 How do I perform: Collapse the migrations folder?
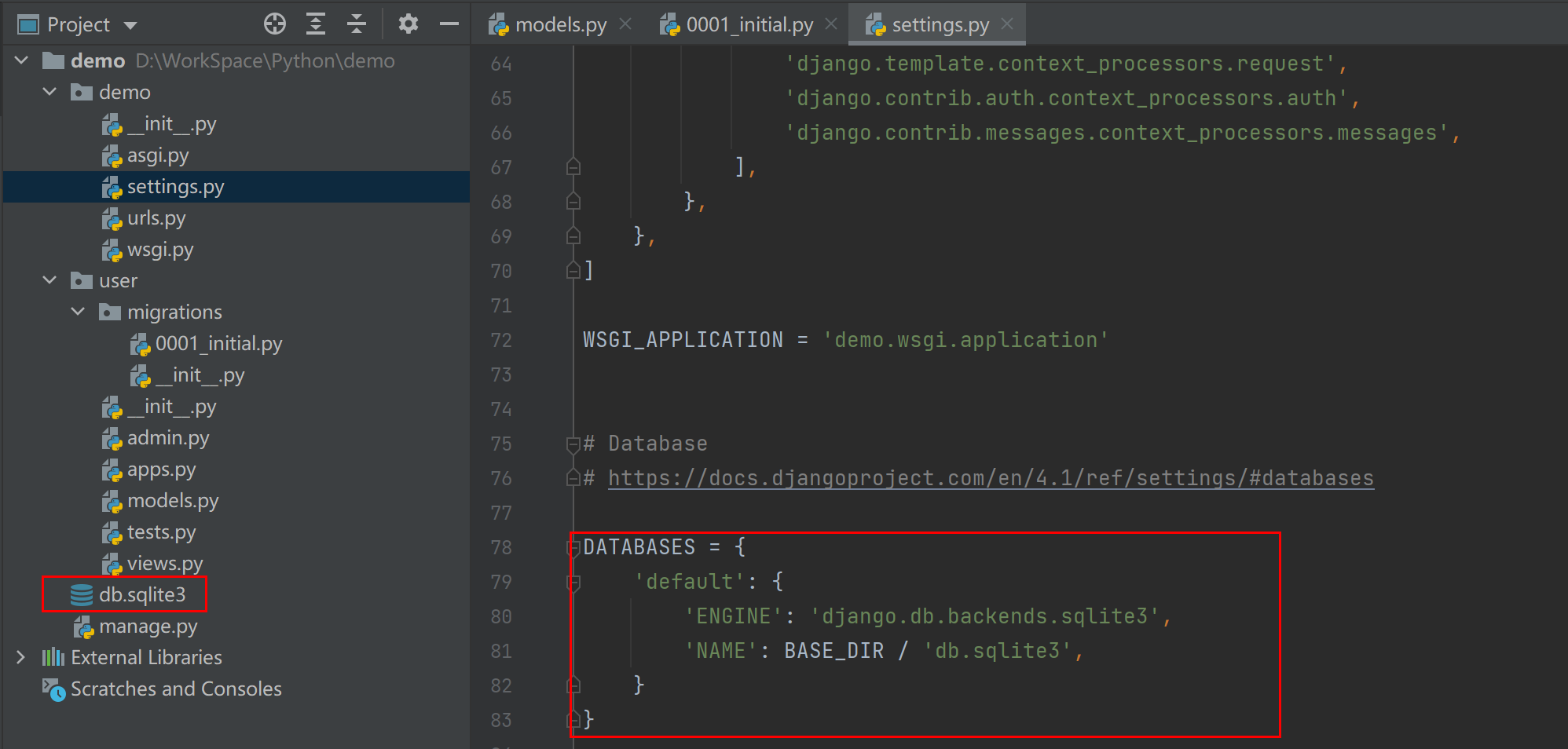[79, 312]
